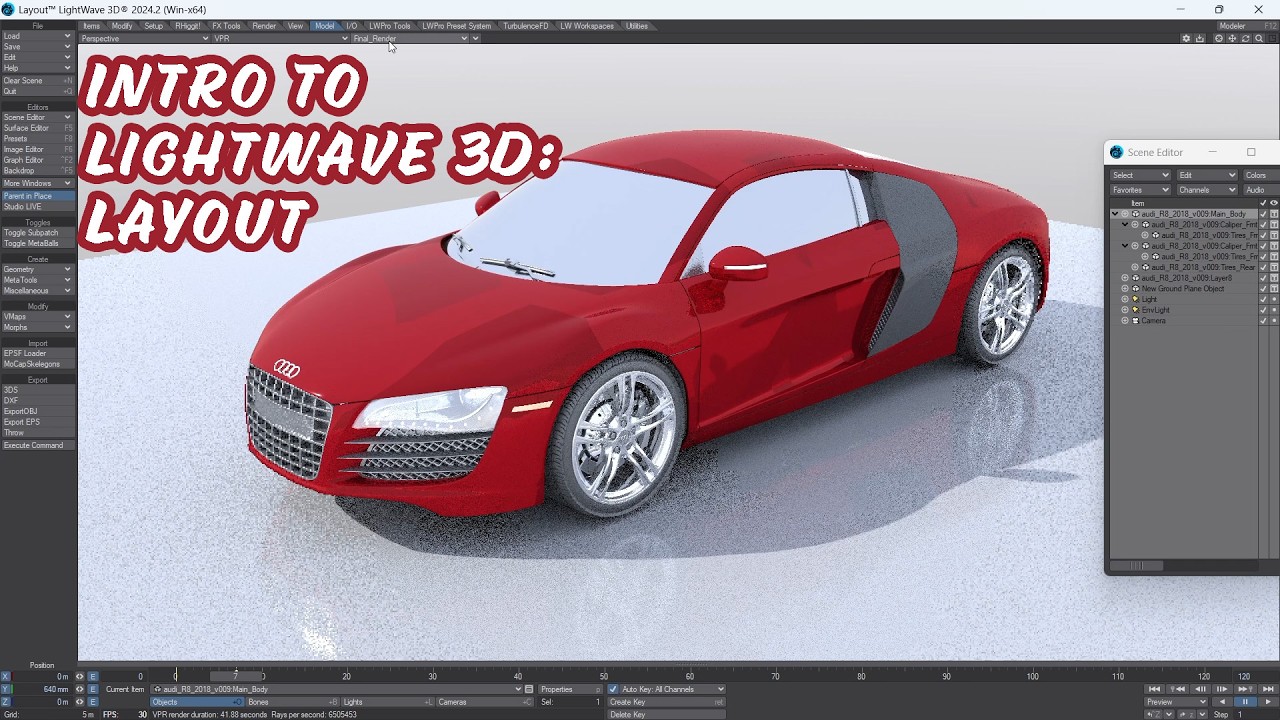Screen dimensions: 1280x720
Task: Jump to last frame in playback controls
Action: coord(1268,689)
